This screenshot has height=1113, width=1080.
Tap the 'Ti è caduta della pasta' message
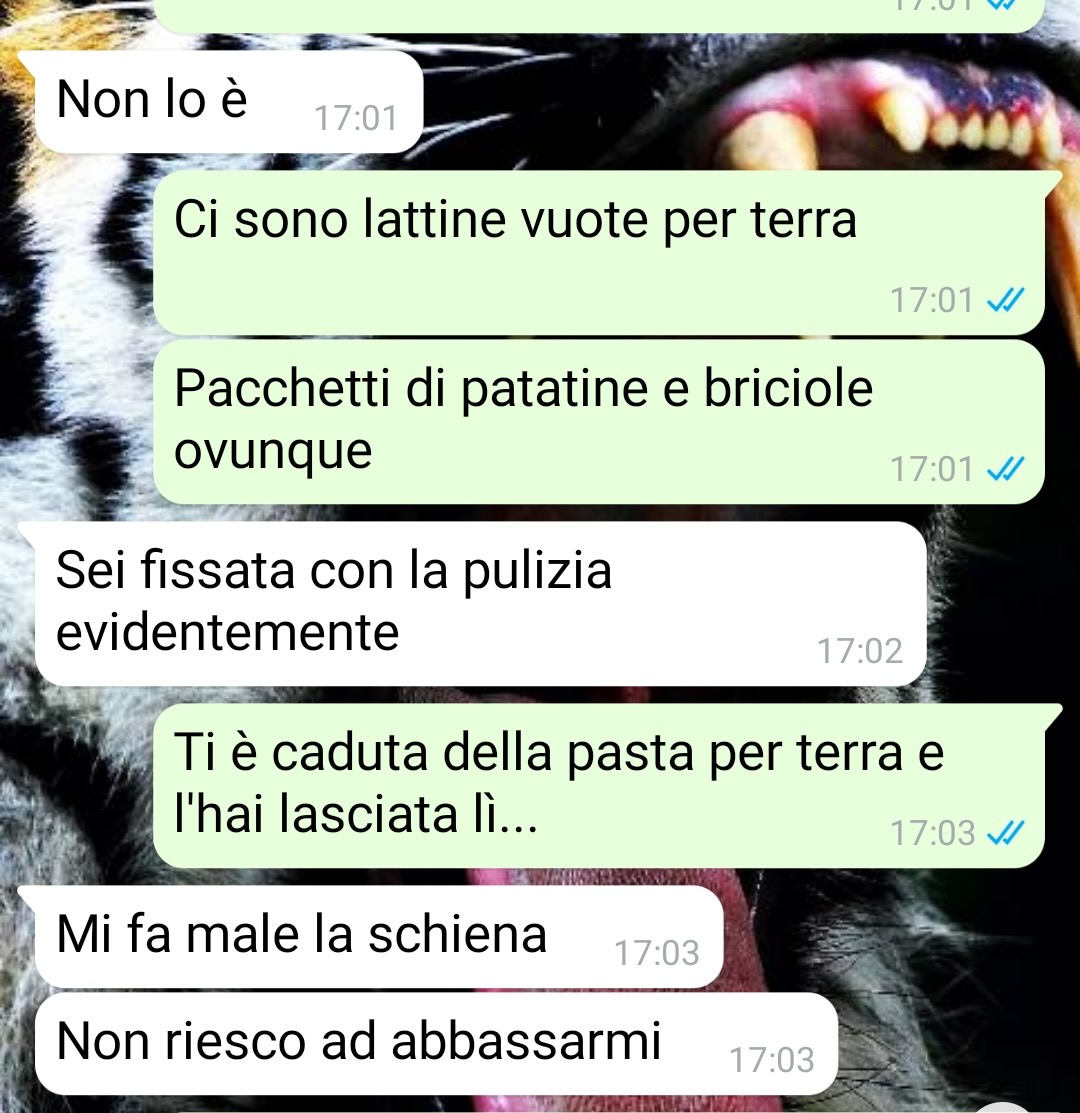tap(599, 786)
